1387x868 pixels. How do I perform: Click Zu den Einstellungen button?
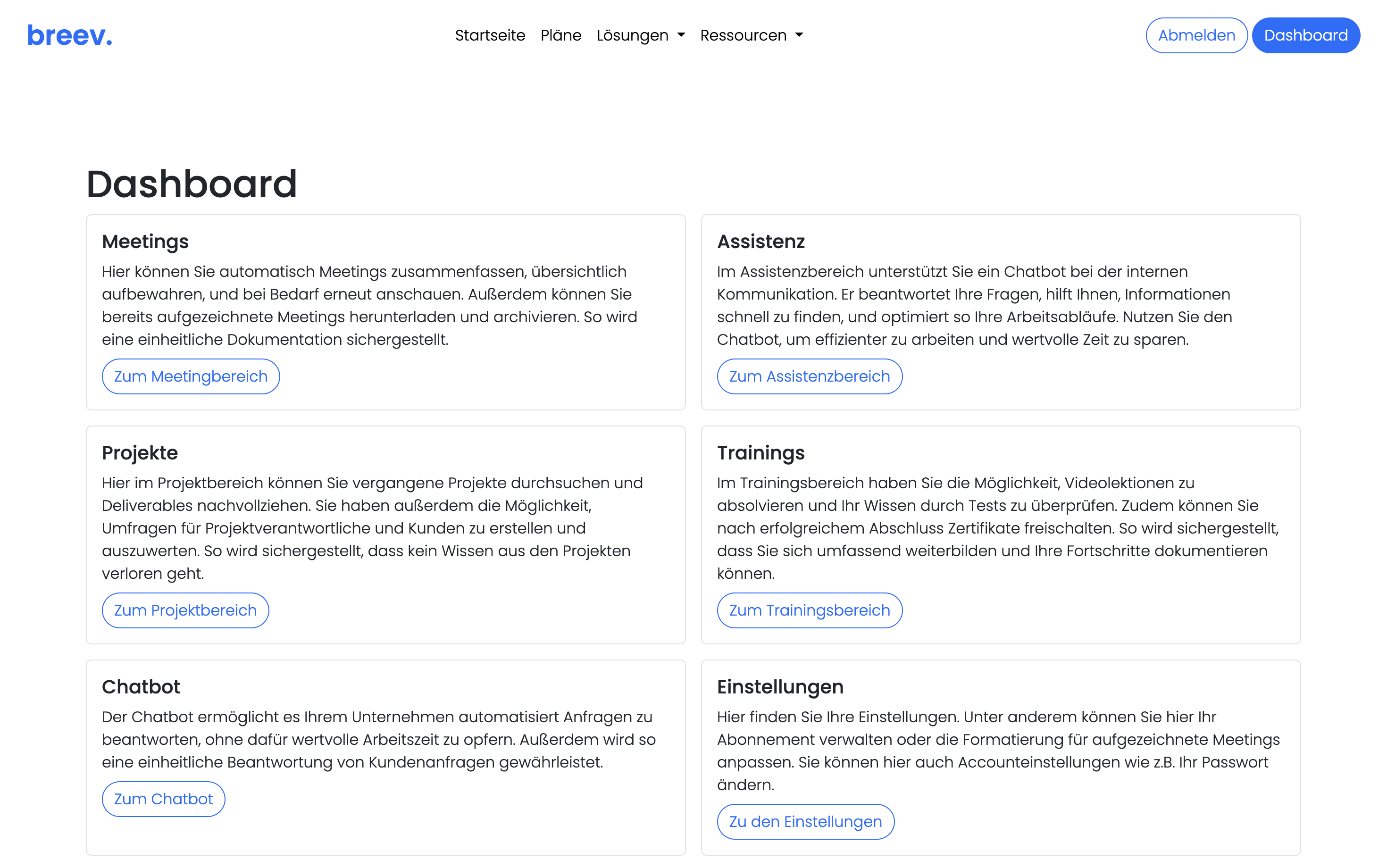tap(806, 822)
